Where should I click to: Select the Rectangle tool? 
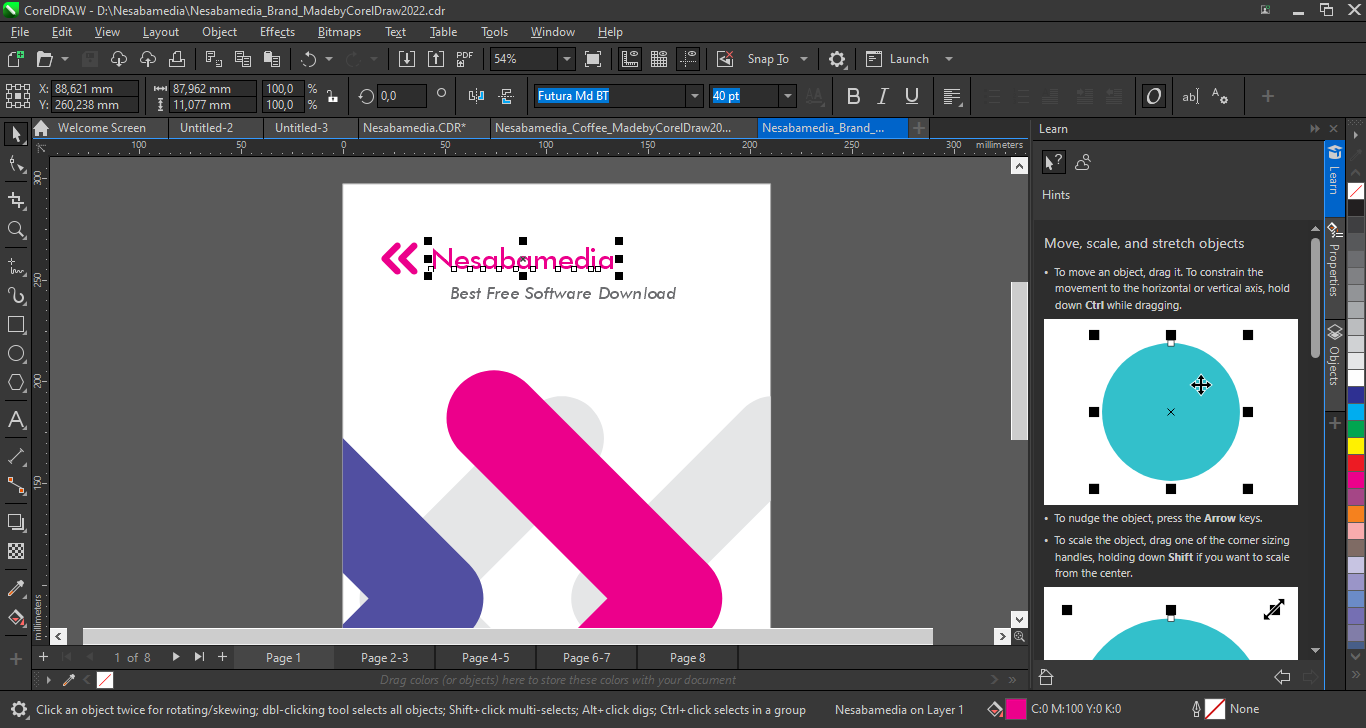[16, 325]
